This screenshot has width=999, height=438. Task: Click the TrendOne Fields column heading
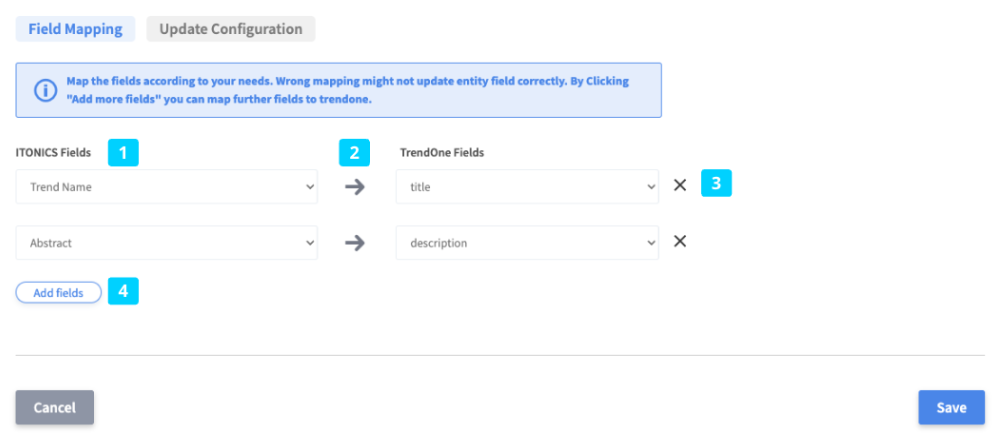point(443,153)
